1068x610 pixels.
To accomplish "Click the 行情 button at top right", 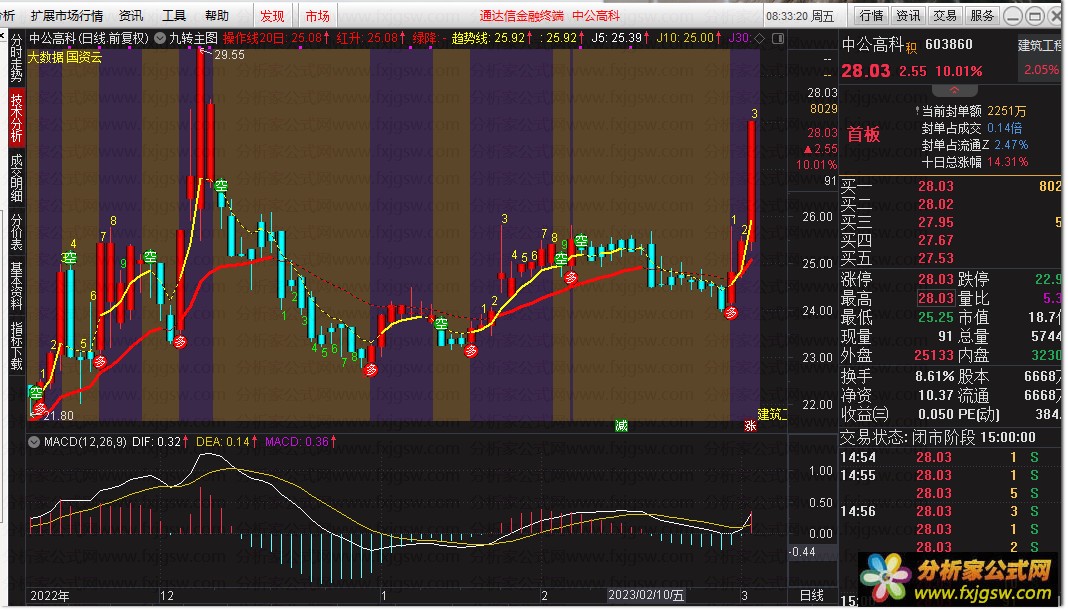I will (871, 15).
